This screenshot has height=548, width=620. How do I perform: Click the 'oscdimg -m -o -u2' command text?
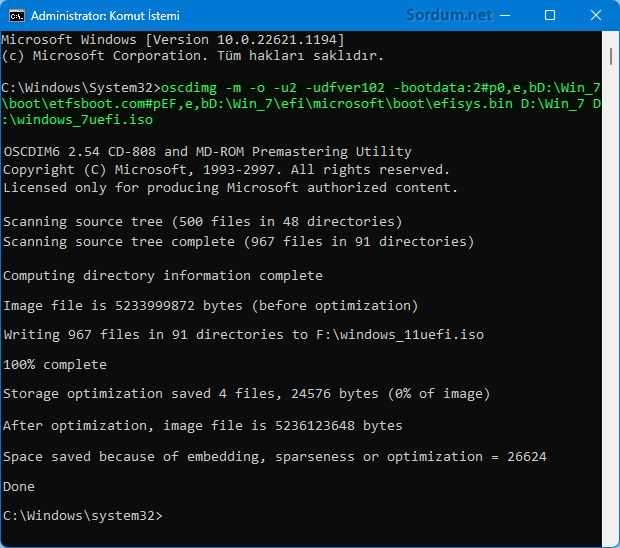pyautogui.click(x=229, y=87)
